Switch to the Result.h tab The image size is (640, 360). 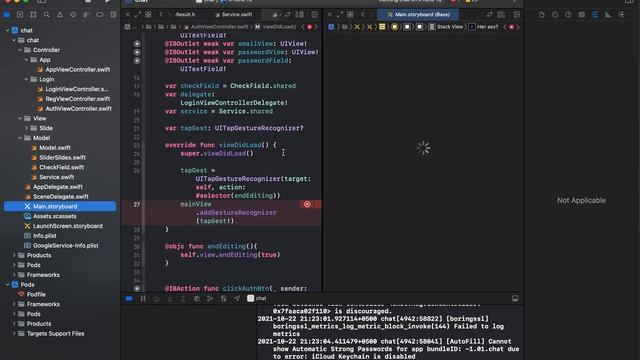[185, 15]
